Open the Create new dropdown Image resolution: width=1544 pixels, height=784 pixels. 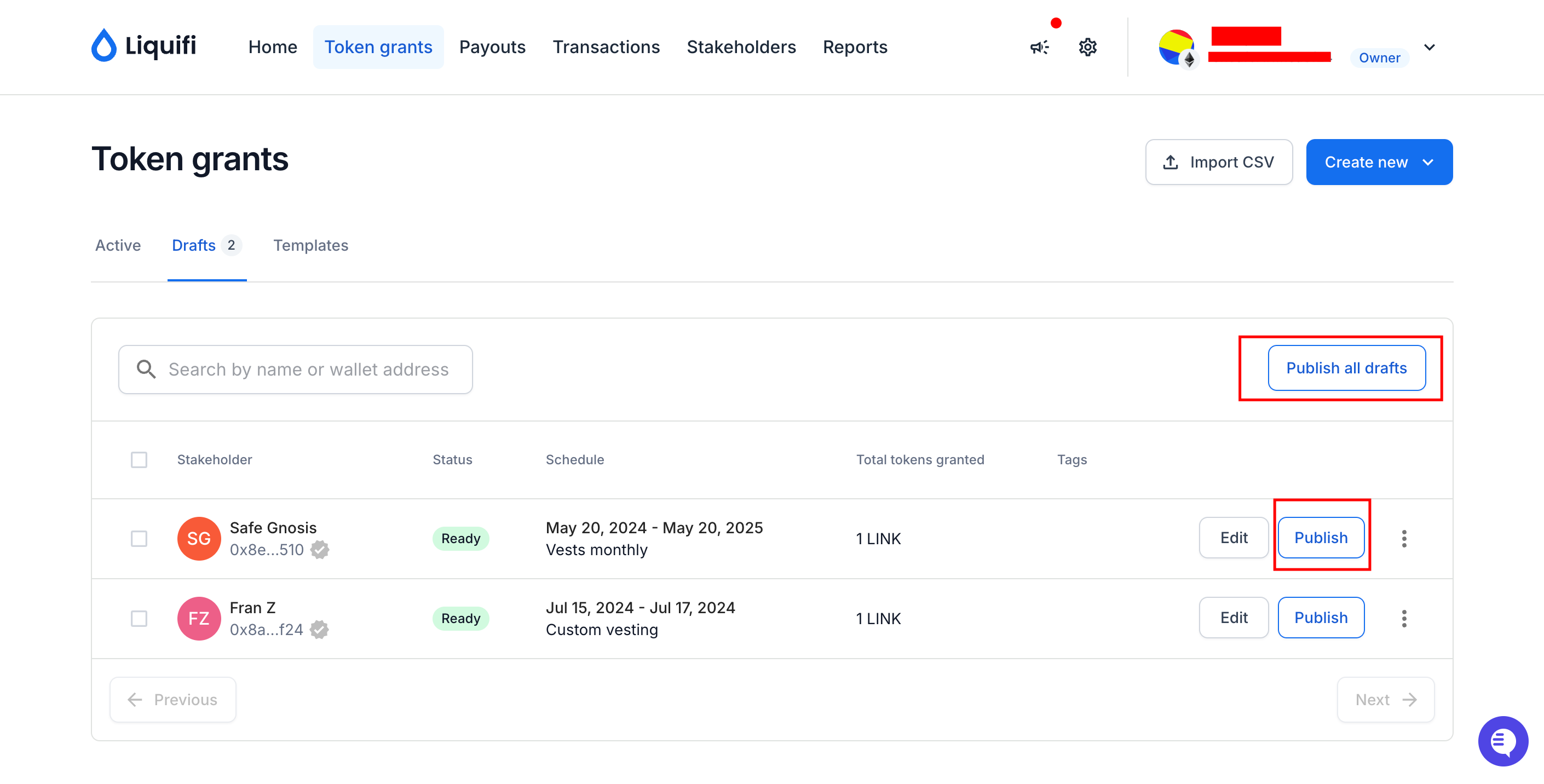click(x=1379, y=162)
